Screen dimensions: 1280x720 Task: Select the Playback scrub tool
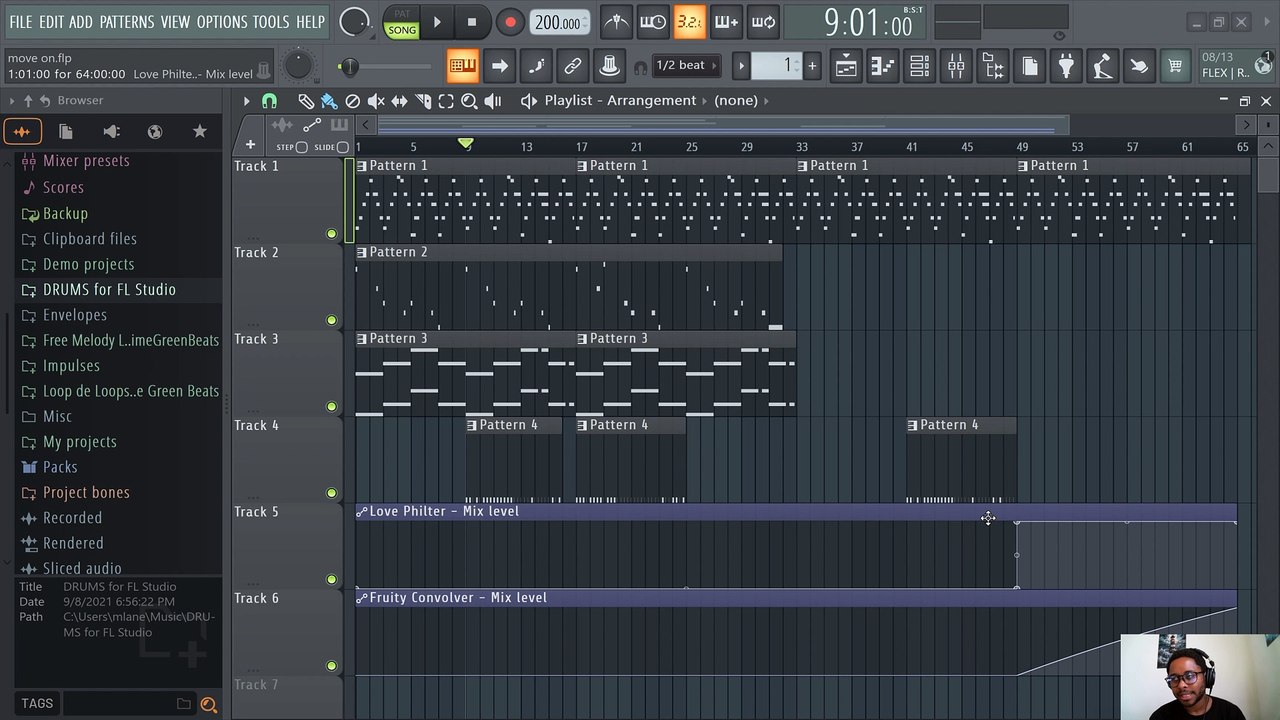(x=493, y=101)
